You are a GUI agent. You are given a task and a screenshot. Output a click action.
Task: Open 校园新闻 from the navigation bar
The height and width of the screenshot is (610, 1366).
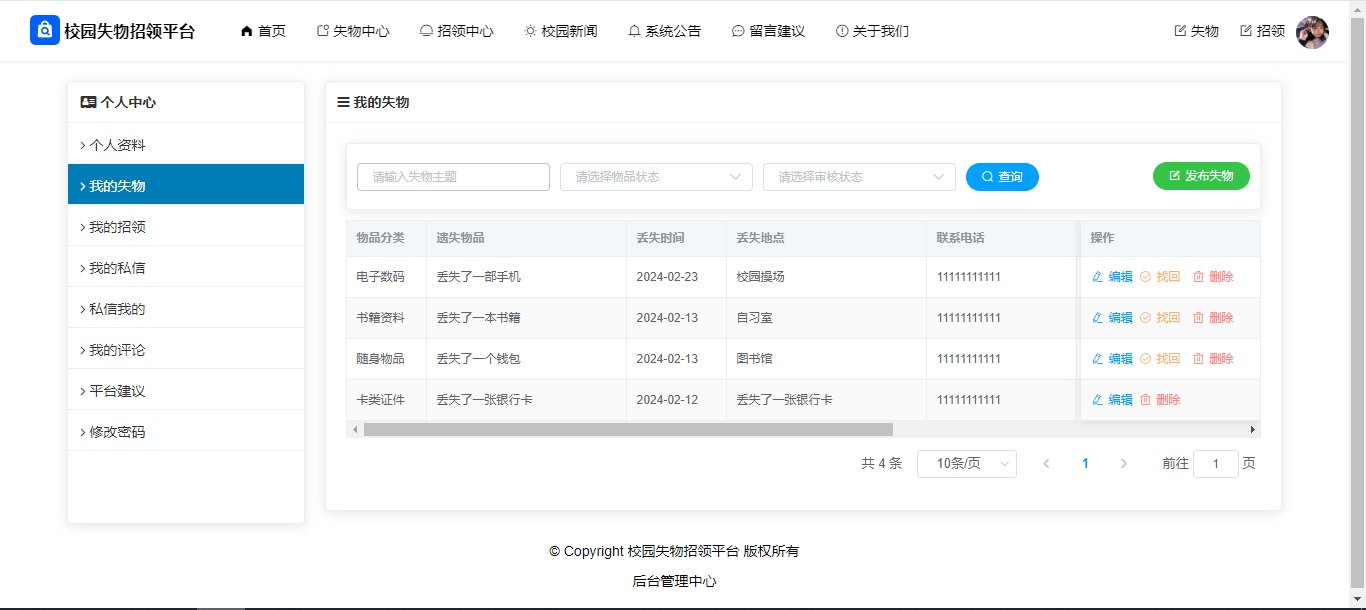[560, 31]
